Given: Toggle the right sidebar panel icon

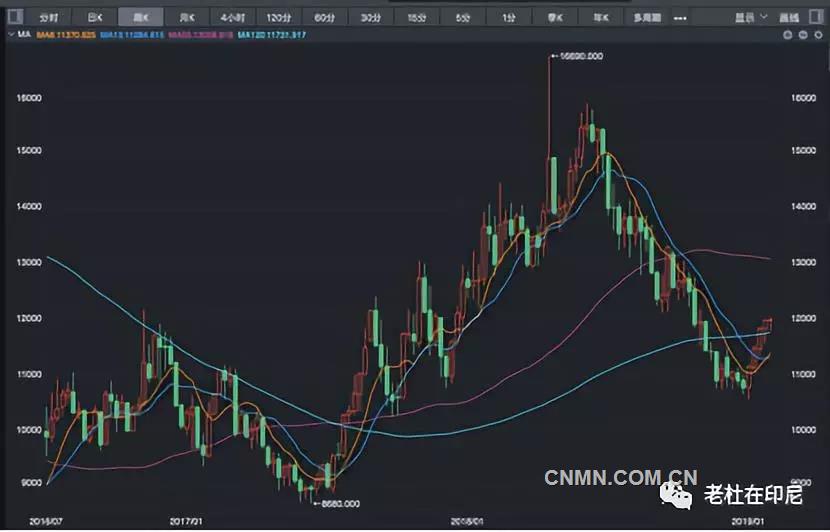Looking at the screenshot, I should point(816,18).
